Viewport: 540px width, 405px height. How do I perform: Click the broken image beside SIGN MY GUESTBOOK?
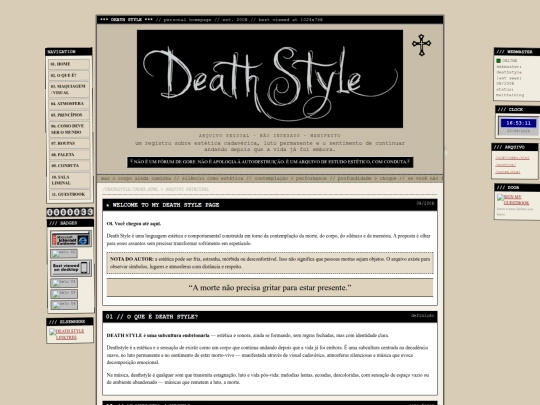coord(500,198)
